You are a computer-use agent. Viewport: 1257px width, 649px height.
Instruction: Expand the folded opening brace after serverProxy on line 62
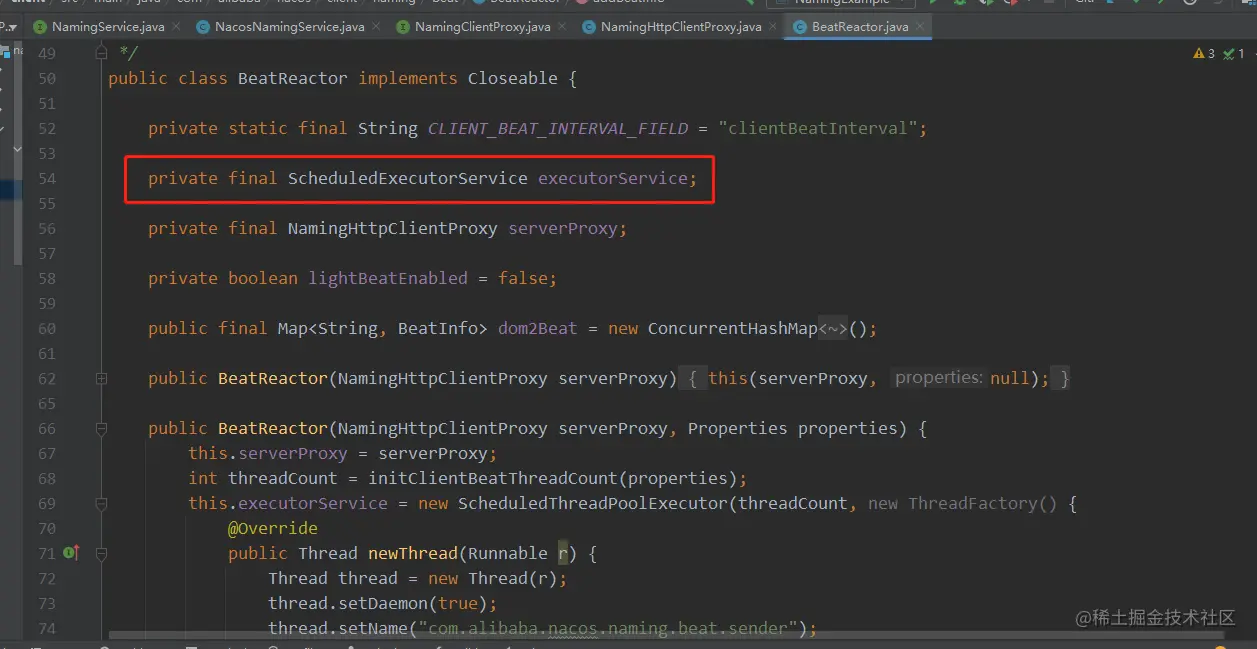click(692, 378)
